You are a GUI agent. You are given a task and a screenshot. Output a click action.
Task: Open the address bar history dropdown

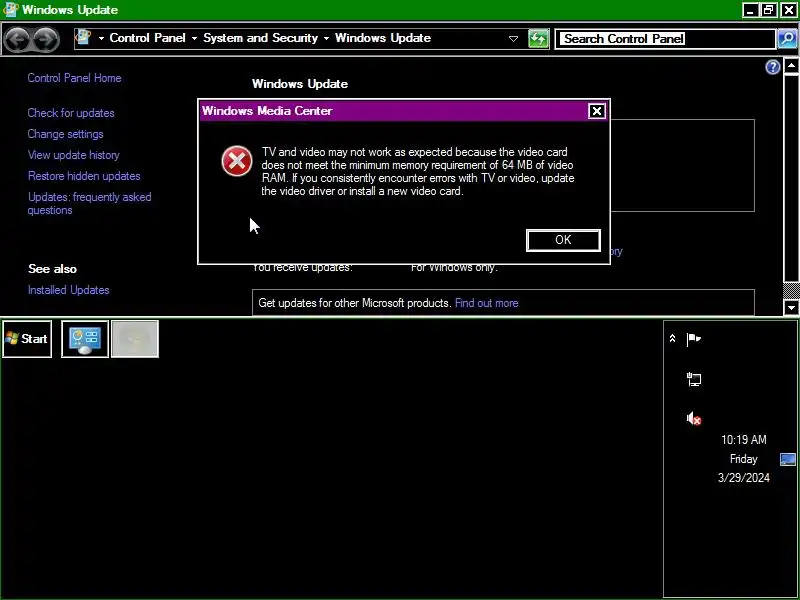click(x=513, y=39)
